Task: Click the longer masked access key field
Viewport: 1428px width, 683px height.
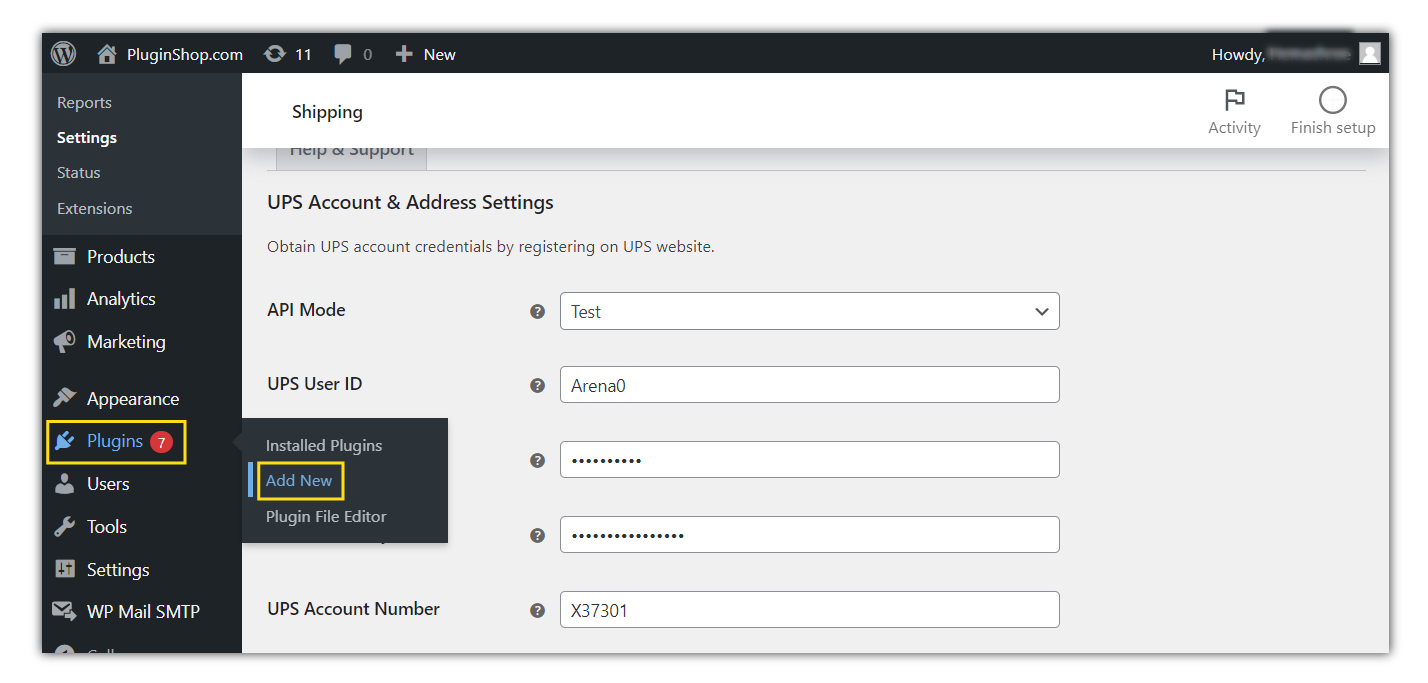Action: pos(809,534)
